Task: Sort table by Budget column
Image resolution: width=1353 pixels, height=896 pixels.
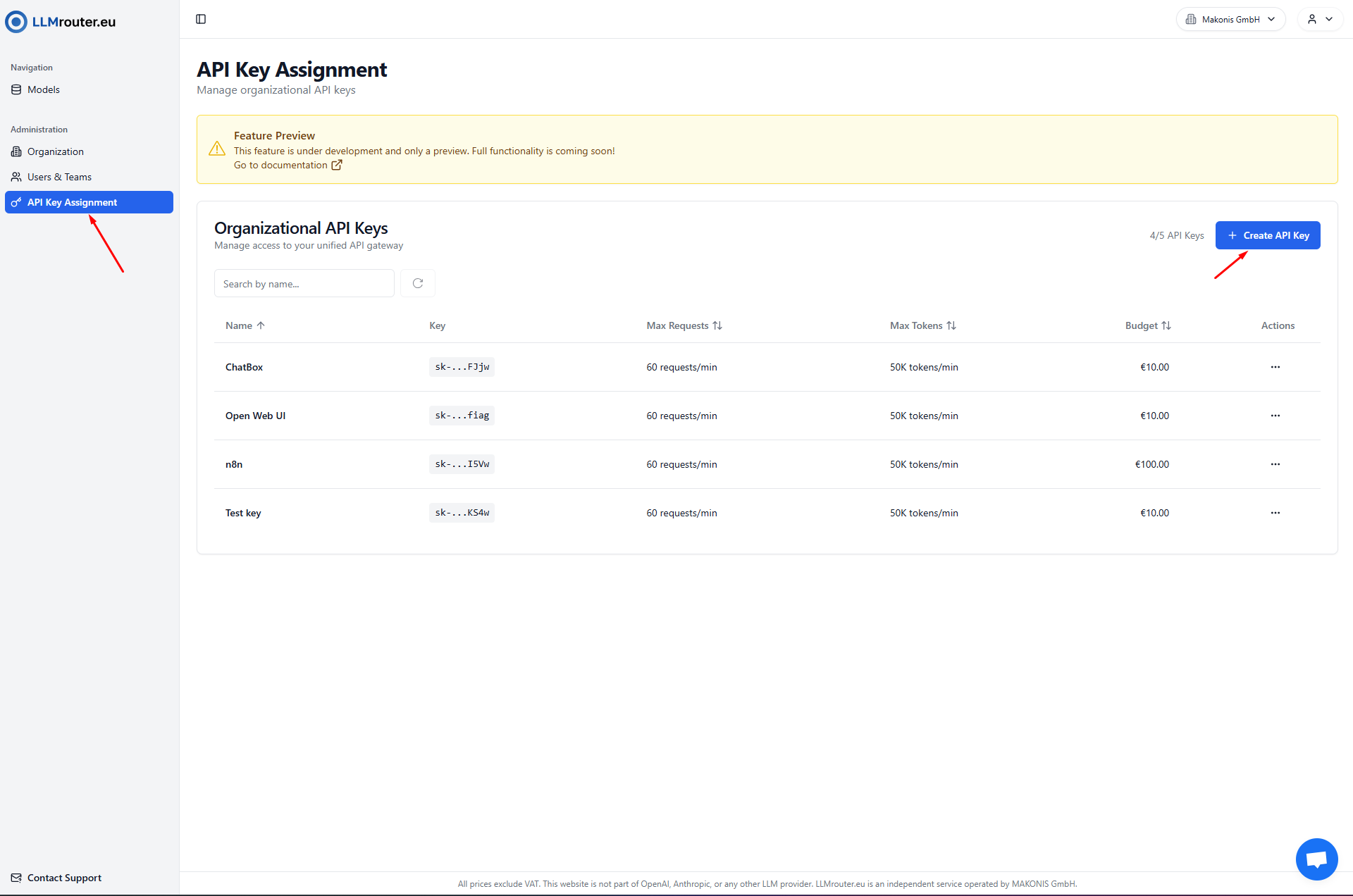Action: 1147,325
